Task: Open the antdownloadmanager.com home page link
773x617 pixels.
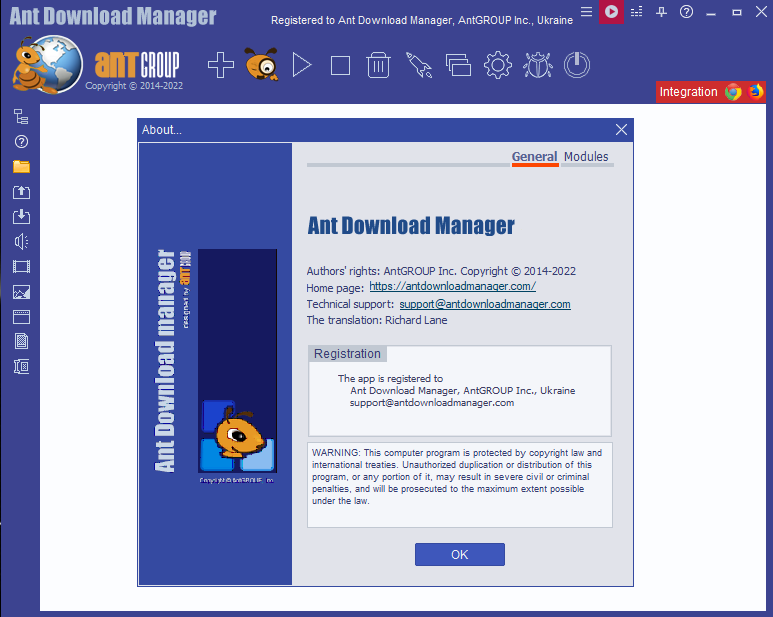Action: tap(453, 286)
